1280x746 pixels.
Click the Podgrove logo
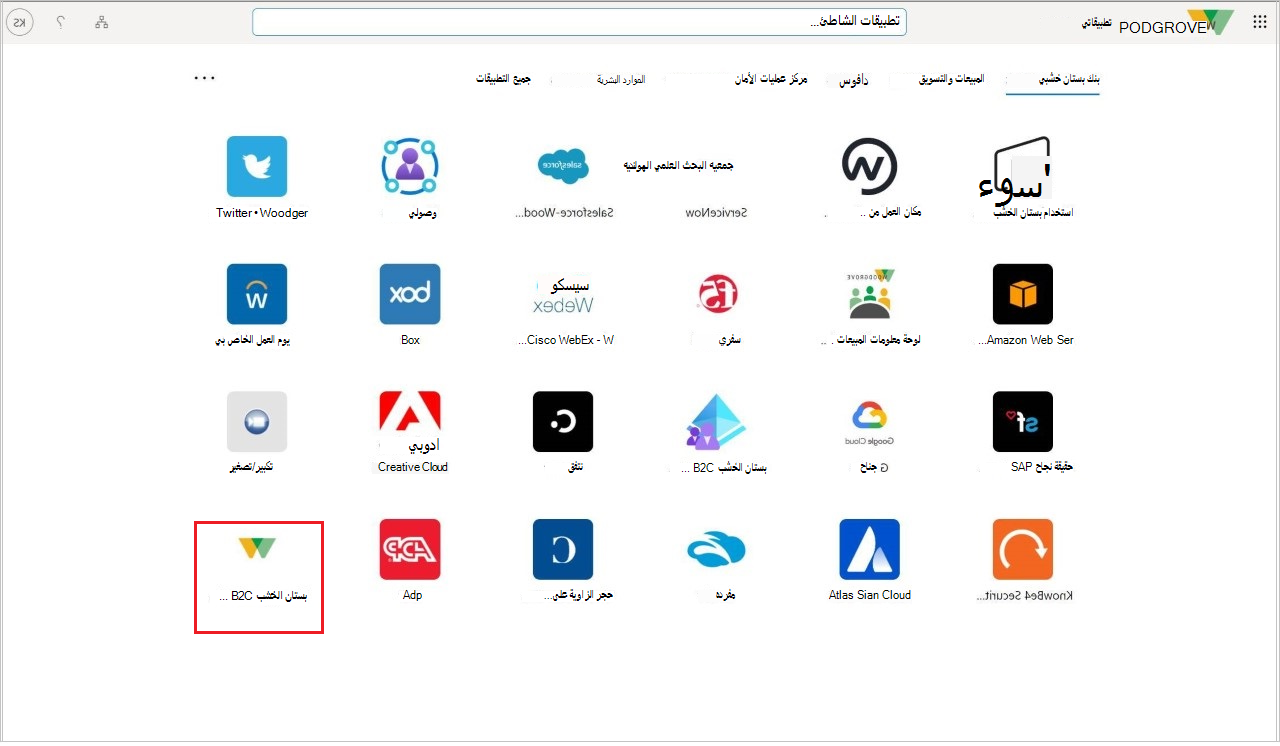tap(1176, 23)
